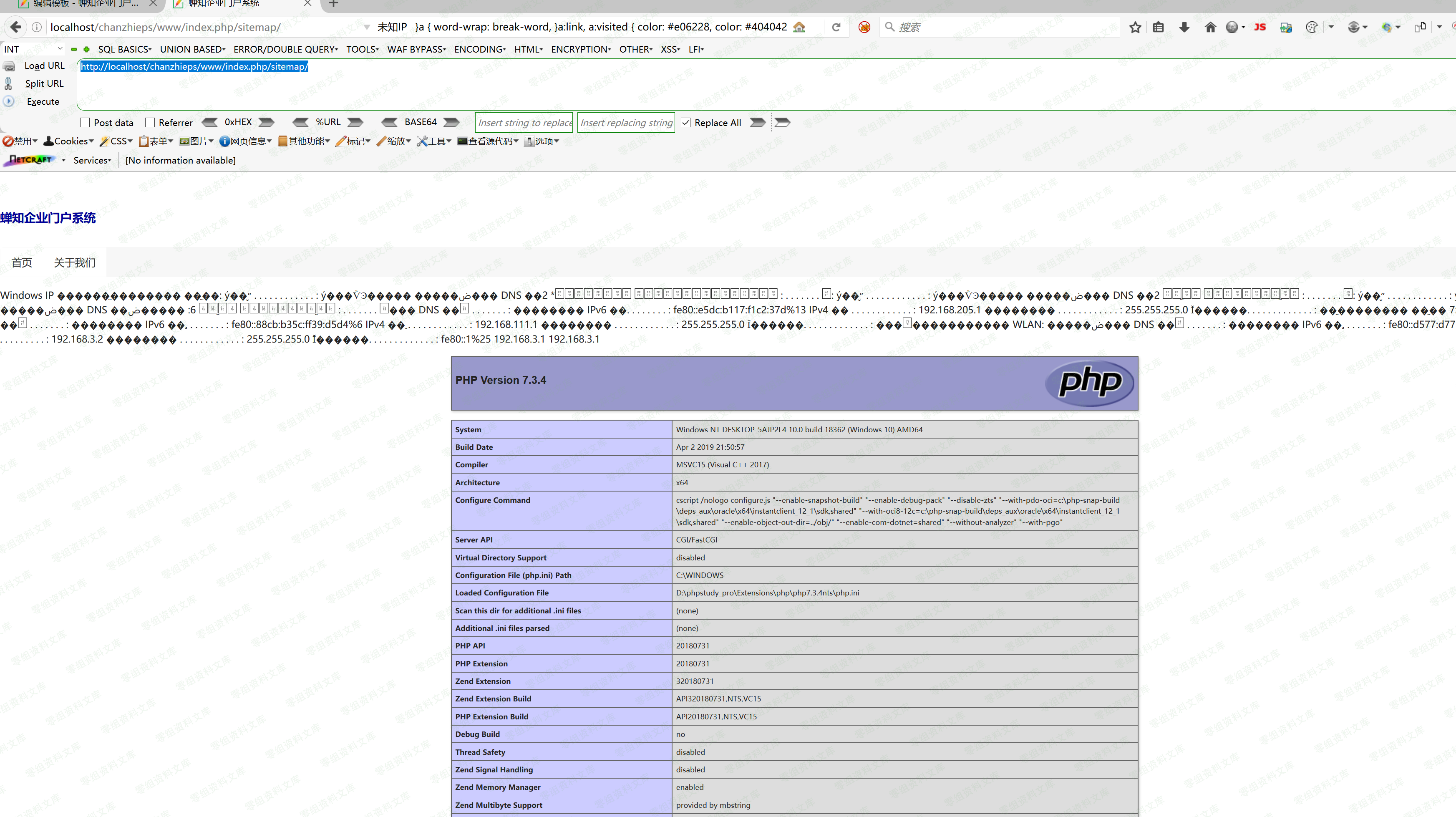Expand the SQL BASICS dropdown
The height and width of the screenshot is (817, 1456).
124,49
